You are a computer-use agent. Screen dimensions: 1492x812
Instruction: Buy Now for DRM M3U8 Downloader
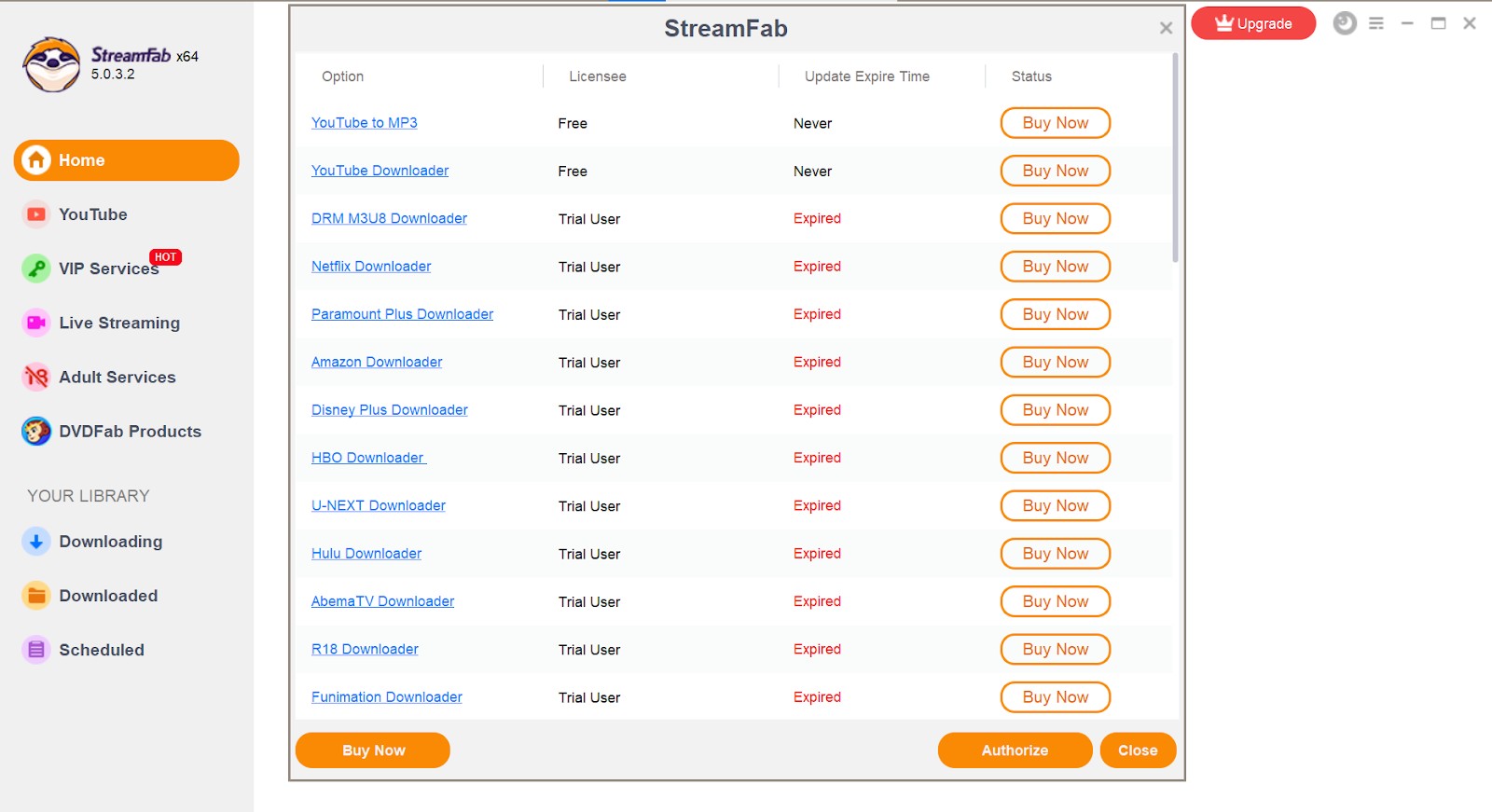click(1056, 218)
